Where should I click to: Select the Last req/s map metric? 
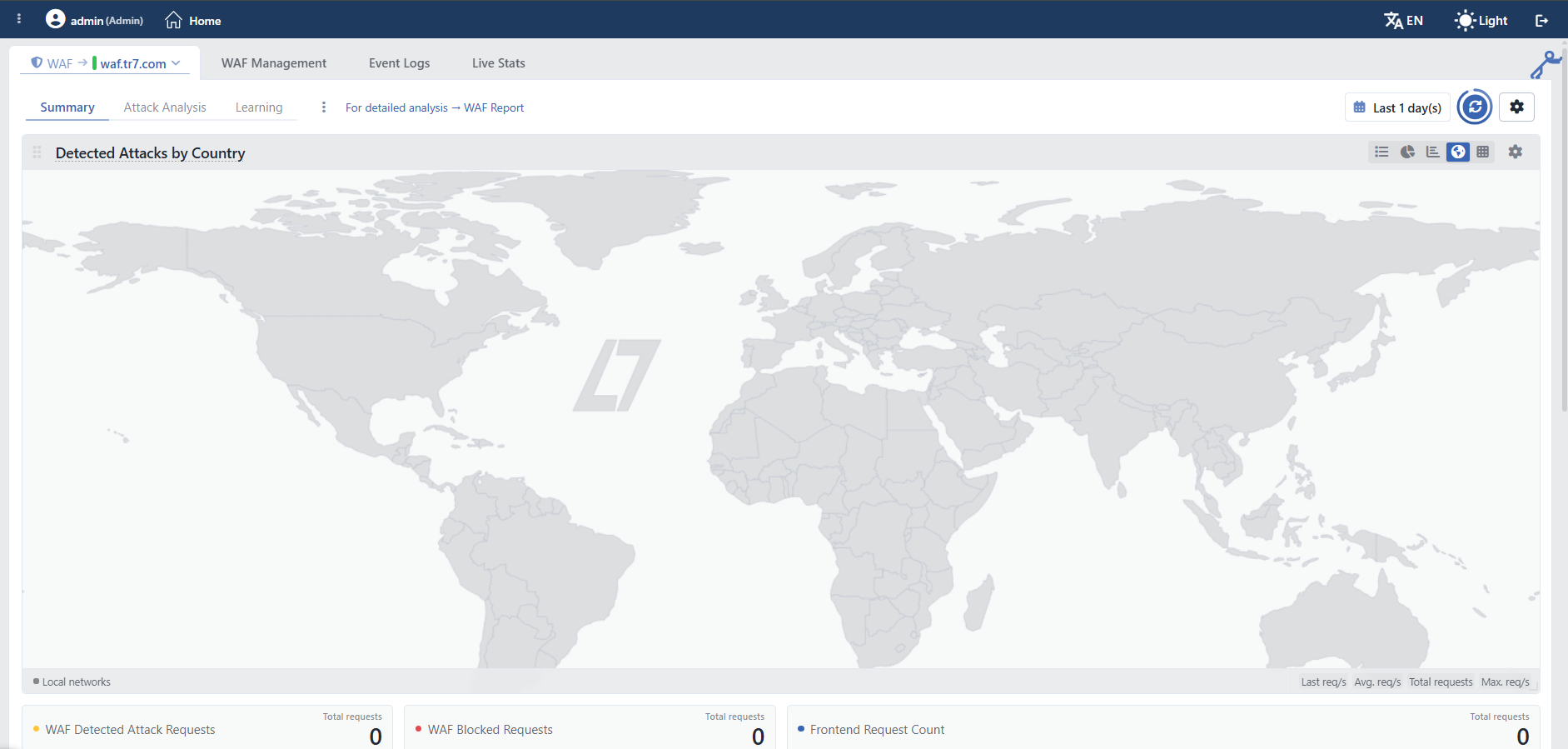point(1323,682)
